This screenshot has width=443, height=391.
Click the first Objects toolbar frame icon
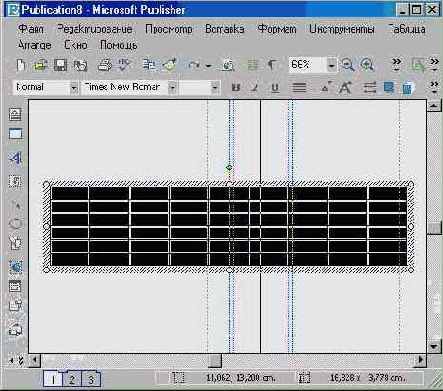click(x=15, y=114)
